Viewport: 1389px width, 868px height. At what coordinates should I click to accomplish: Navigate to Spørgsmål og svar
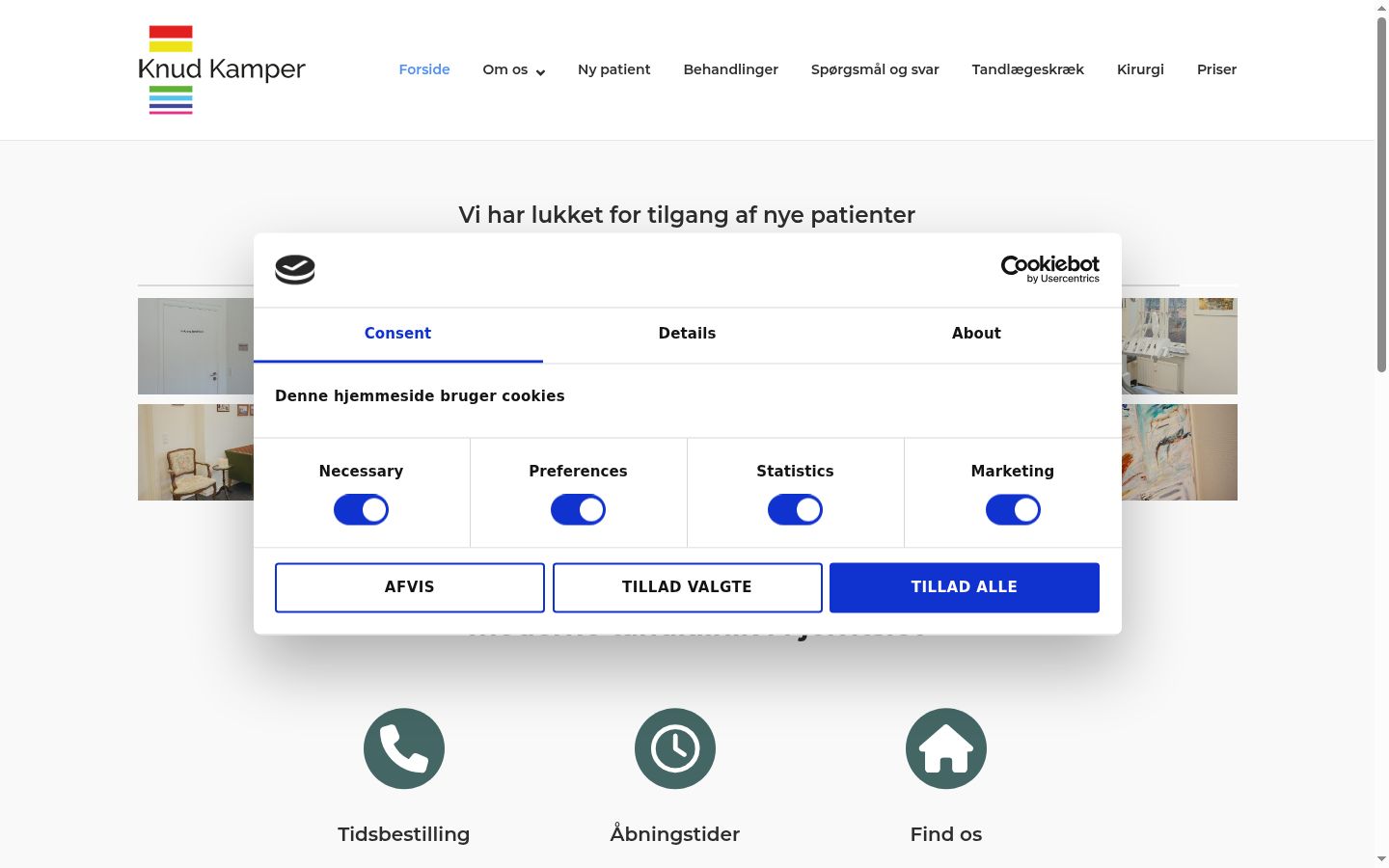pyautogui.click(x=875, y=69)
